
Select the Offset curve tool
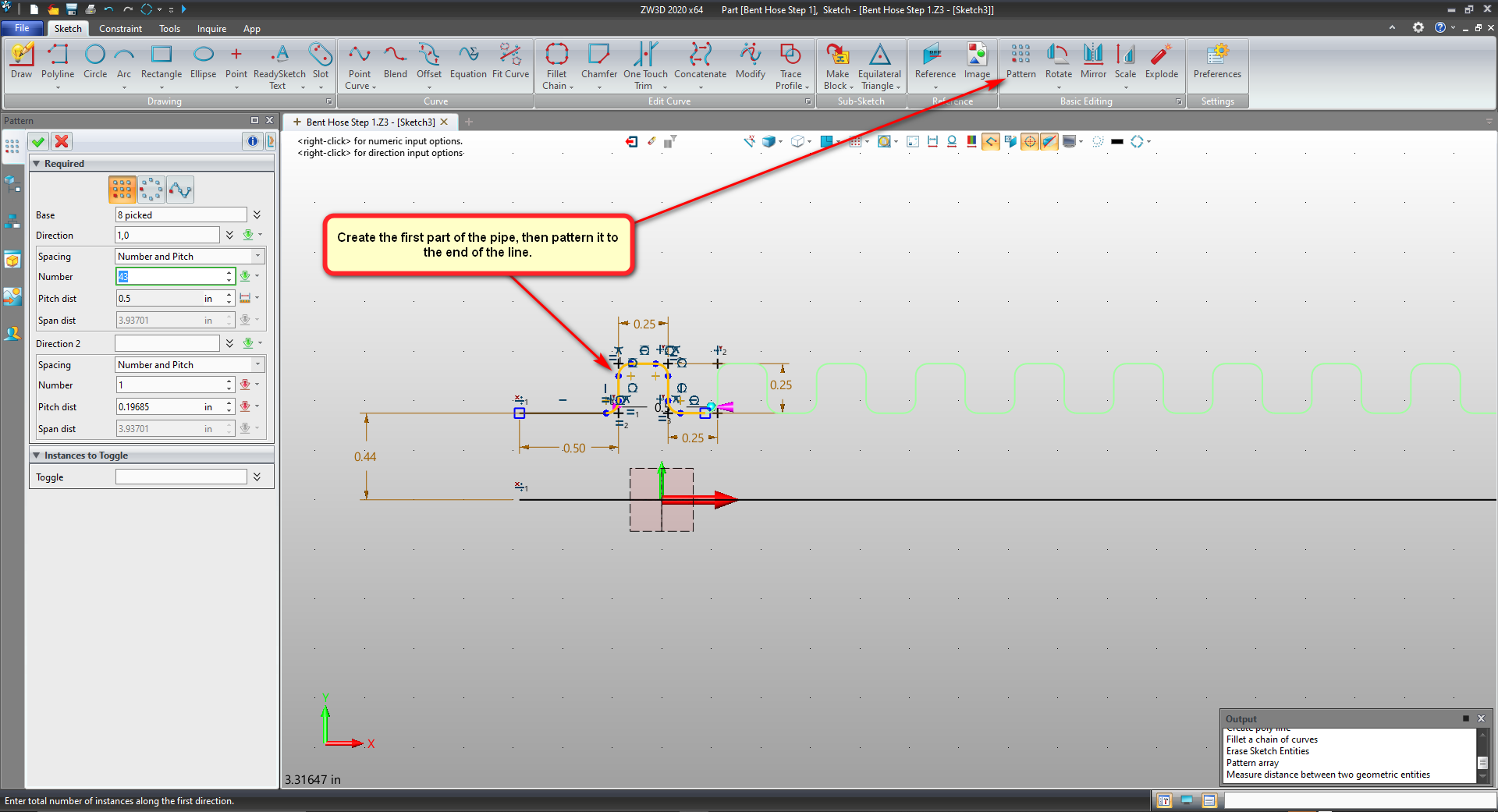tap(428, 61)
